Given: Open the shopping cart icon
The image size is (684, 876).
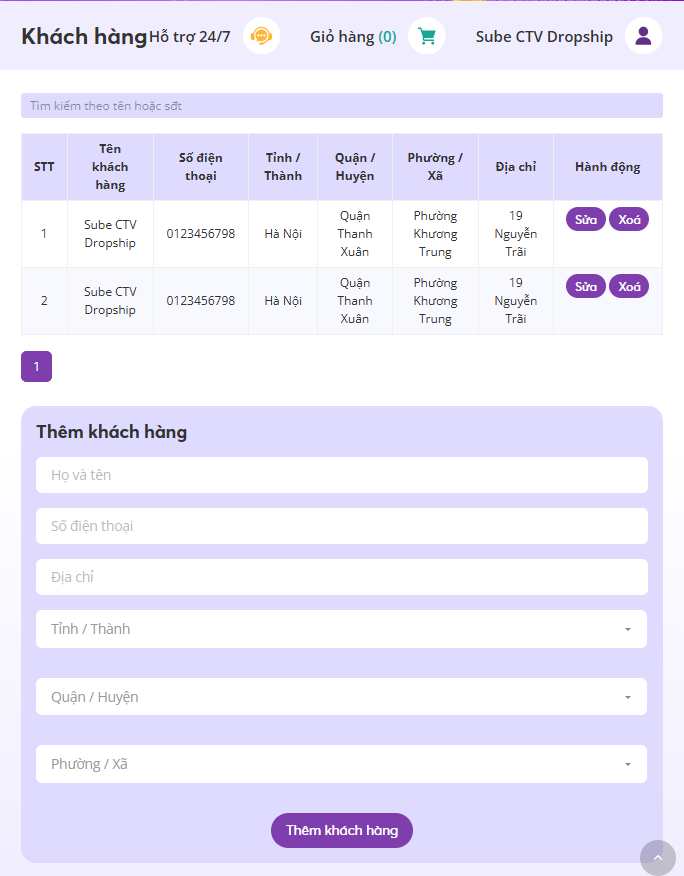Looking at the screenshot, I should (427, 36).
